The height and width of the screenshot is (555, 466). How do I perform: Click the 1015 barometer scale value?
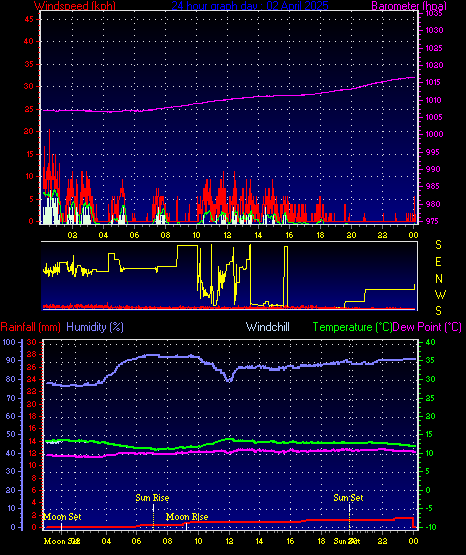tap(434, 82)
